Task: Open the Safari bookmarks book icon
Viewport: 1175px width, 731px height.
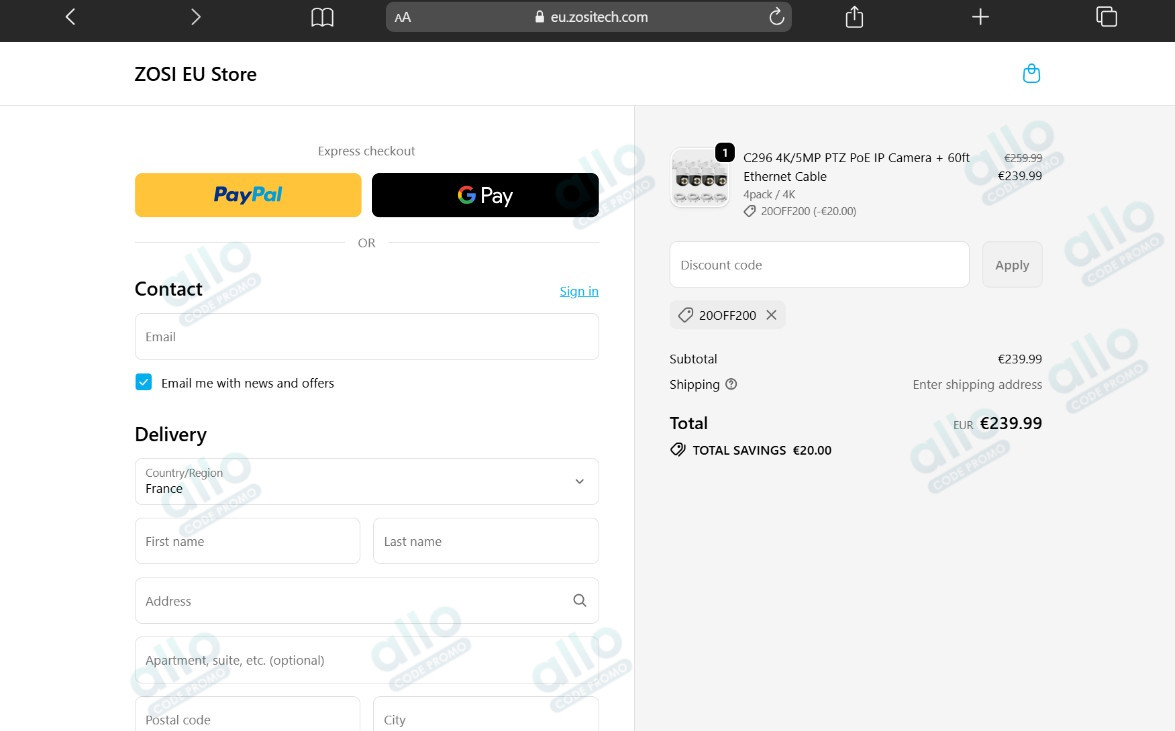Action: point(322,17)
